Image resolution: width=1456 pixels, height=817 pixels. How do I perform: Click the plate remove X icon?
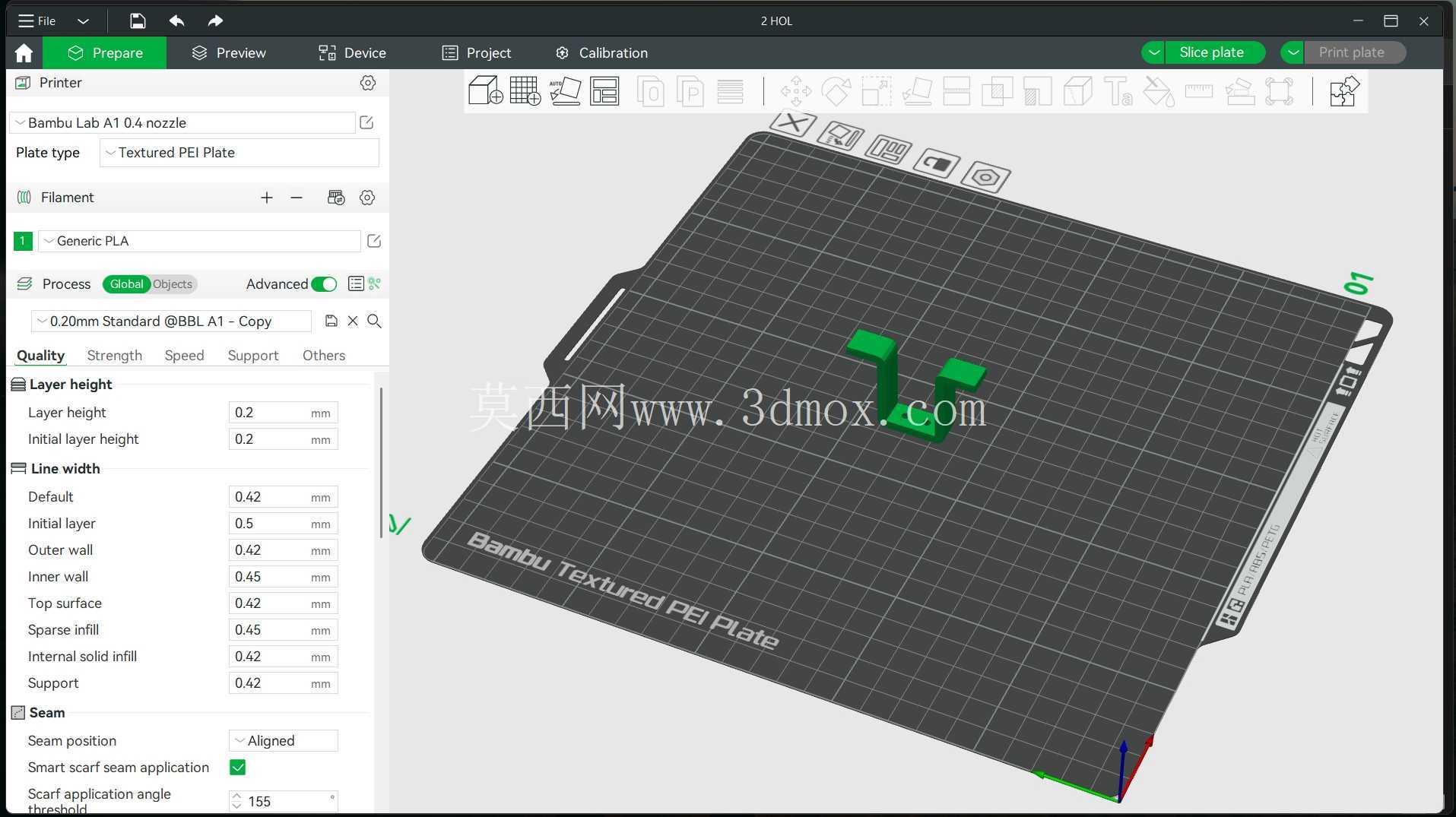click(x=794, y=123)
